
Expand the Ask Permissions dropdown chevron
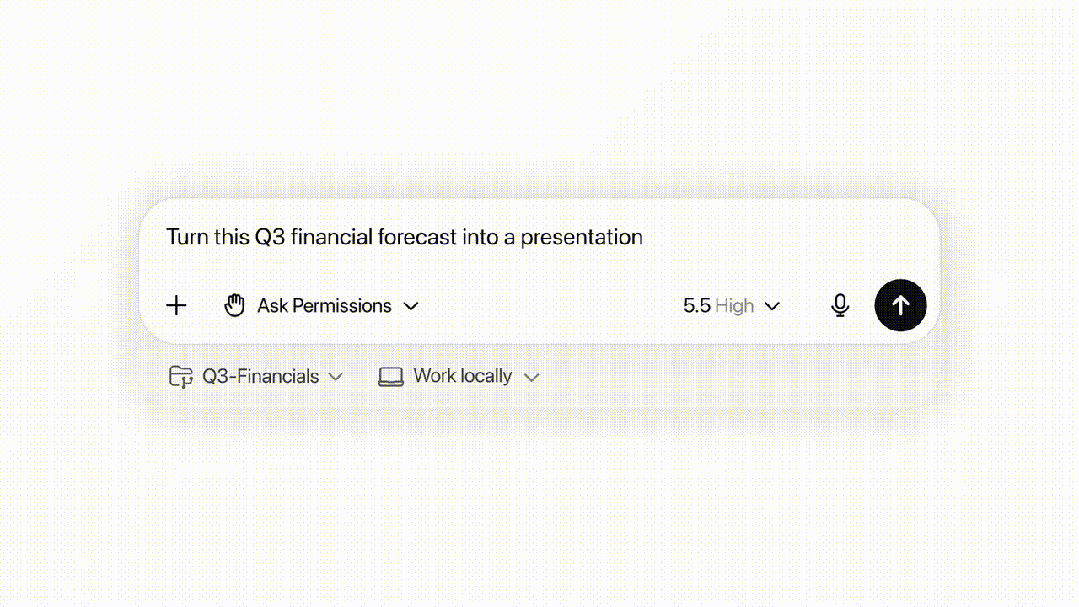[411, 306]
